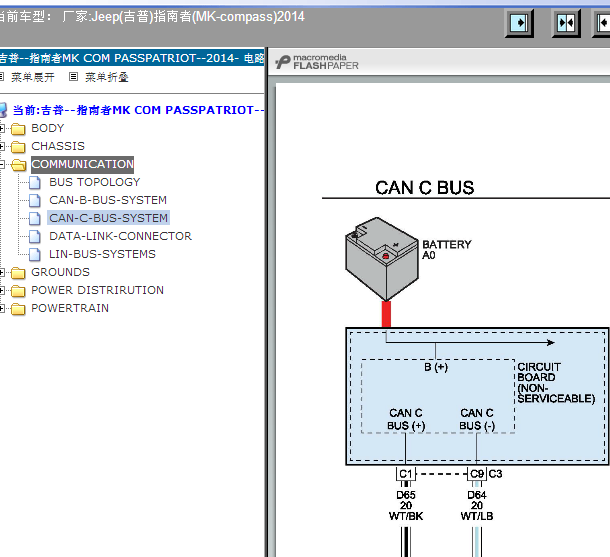This screenshot has height=557, width=610.
Task: Expand the POWER DISTRIRUTION folder plus sign
Action: click(2, 290)
